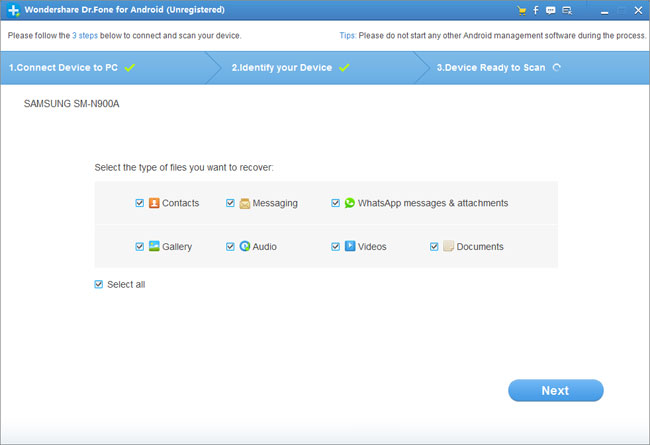Click the SAMSUNG SM-N900A device name

tap(71, 104)
